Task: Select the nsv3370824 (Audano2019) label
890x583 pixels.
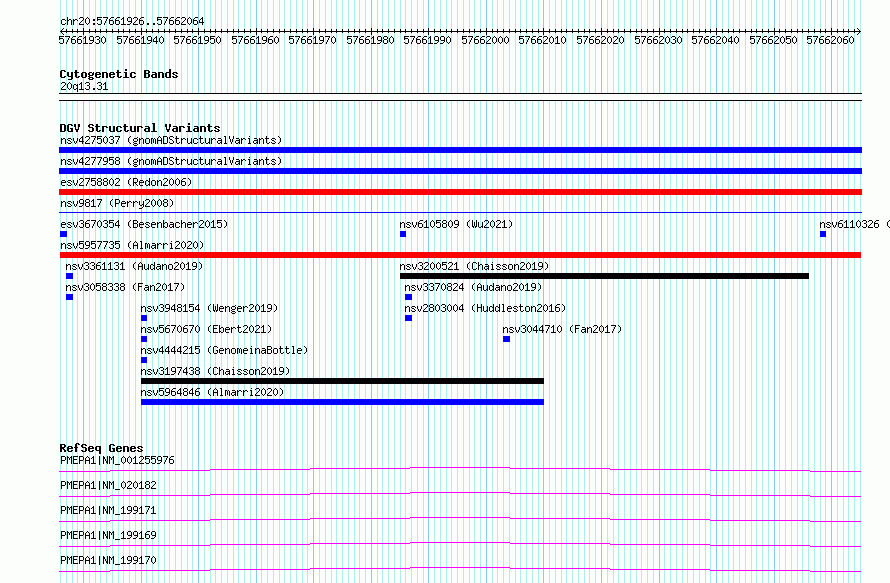Action: (473, 287)
